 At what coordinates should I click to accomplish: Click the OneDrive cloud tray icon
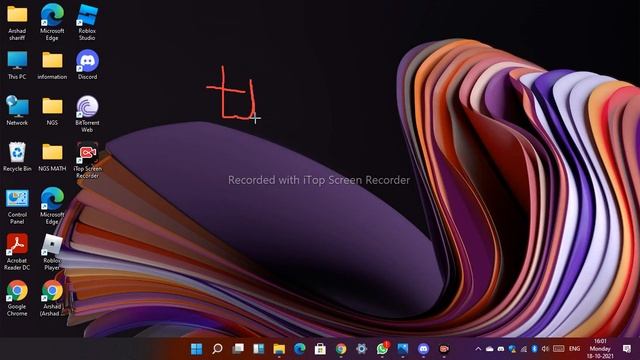[x=489, y=349]
